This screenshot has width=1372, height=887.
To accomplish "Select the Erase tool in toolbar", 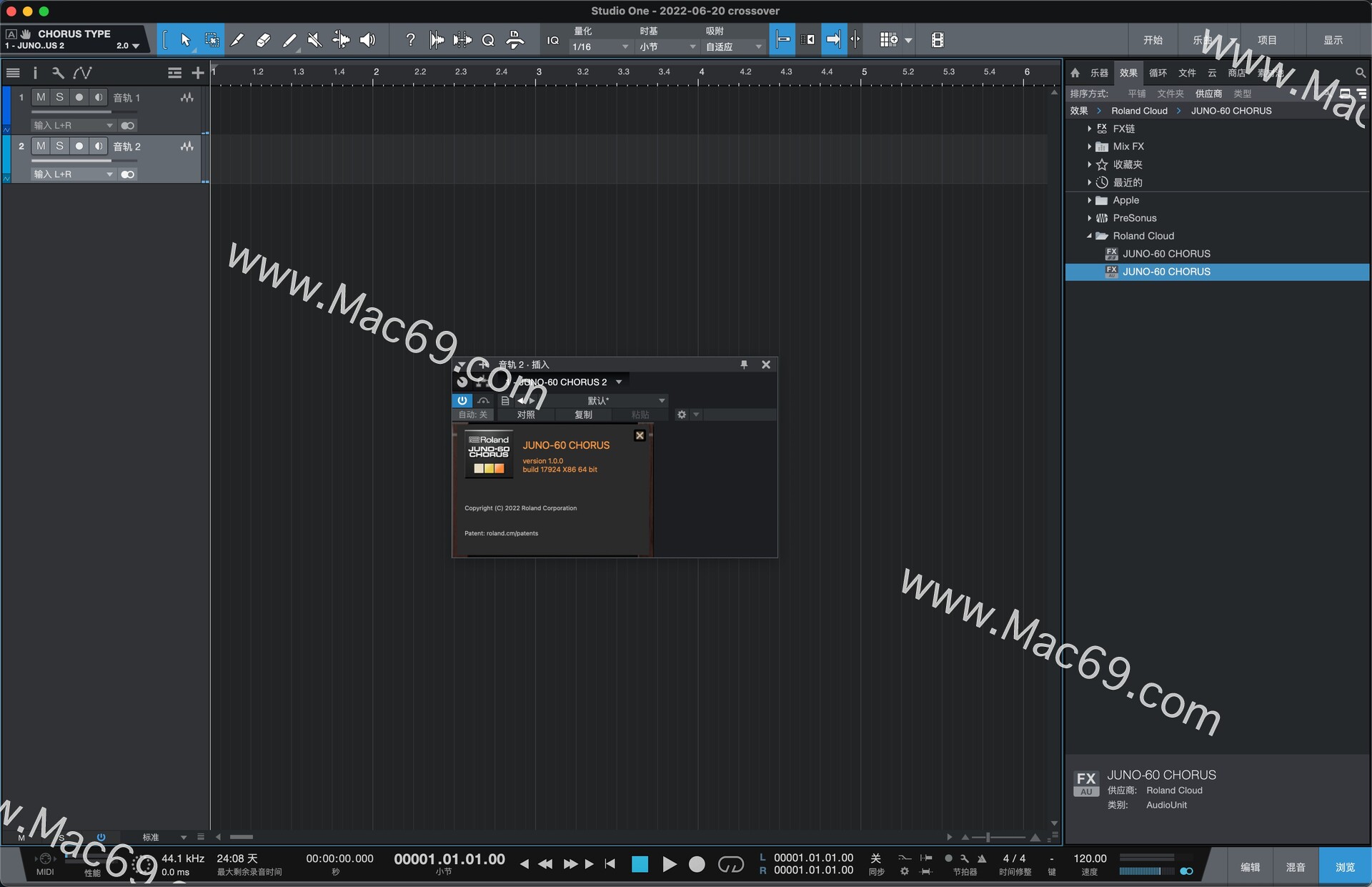I will 263,39.
